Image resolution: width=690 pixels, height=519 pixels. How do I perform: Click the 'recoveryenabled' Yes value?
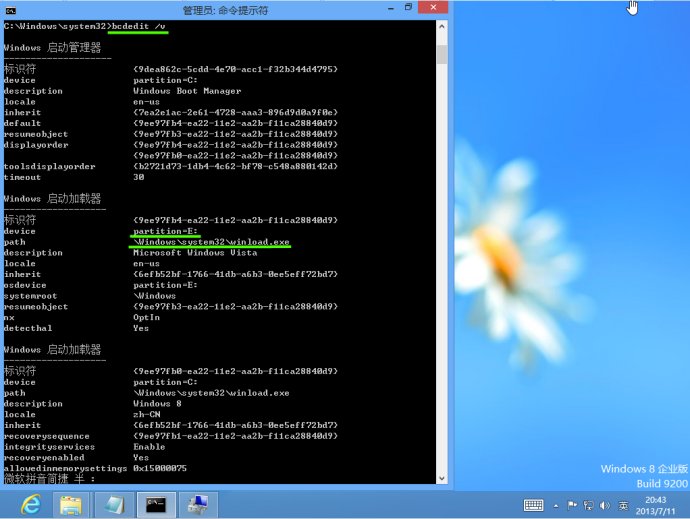click(x=141, y=458)
